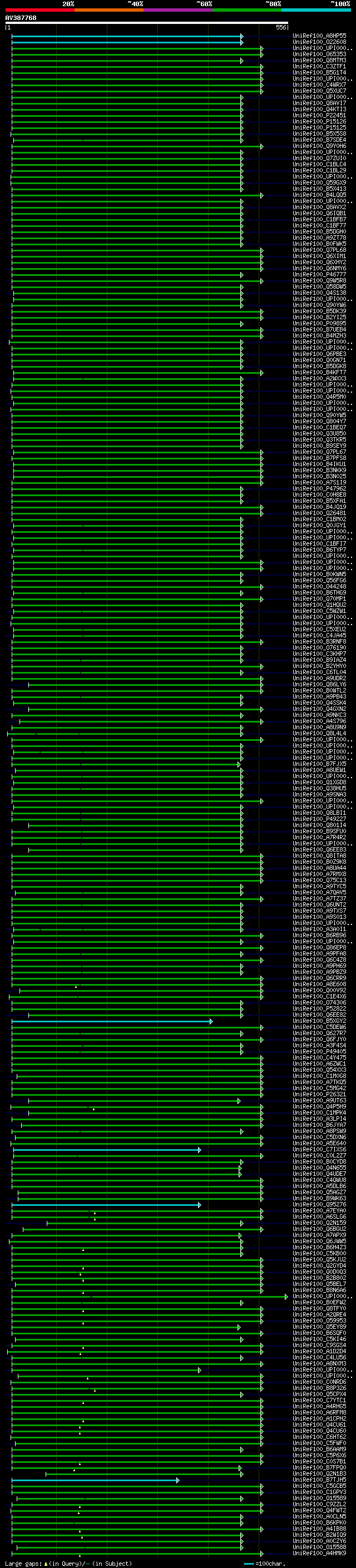Click the cyan alignment bar for O22608
The height and width of the screenshot is (1568, 356).
tap(127, 42)
